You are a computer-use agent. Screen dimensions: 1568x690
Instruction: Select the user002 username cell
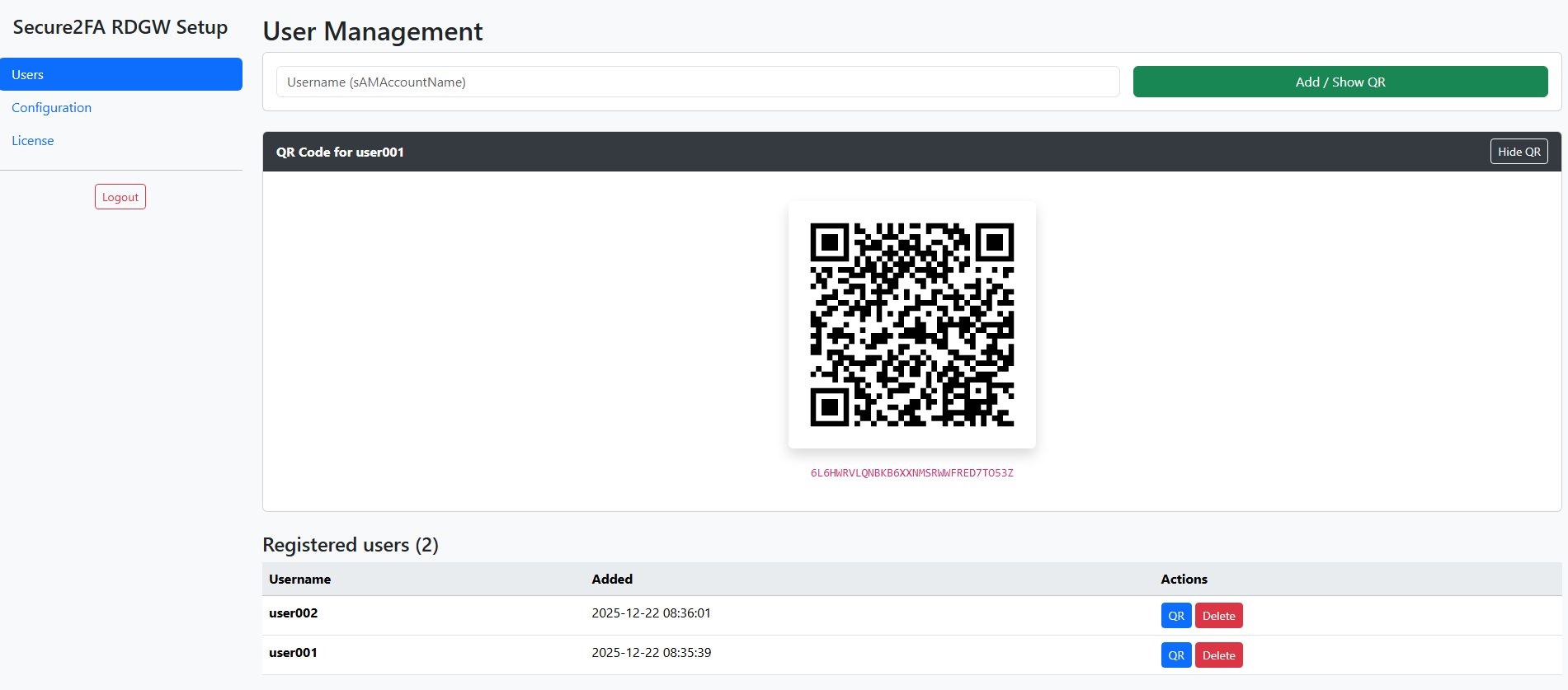(x=293, y=613)
